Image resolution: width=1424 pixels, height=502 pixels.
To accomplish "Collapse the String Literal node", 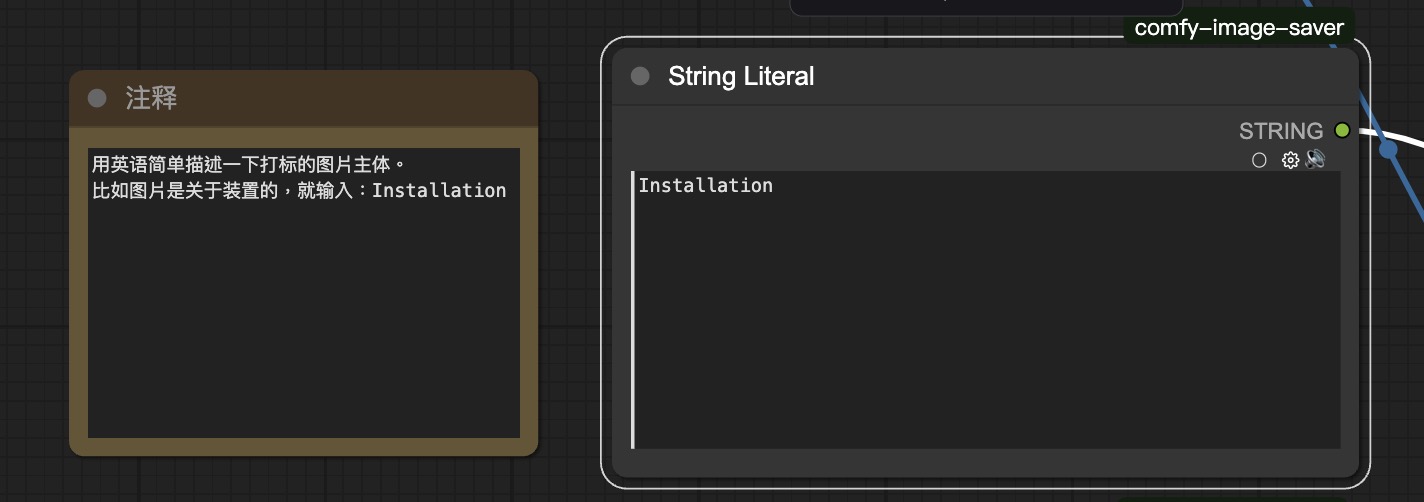I will coord(641,76).
